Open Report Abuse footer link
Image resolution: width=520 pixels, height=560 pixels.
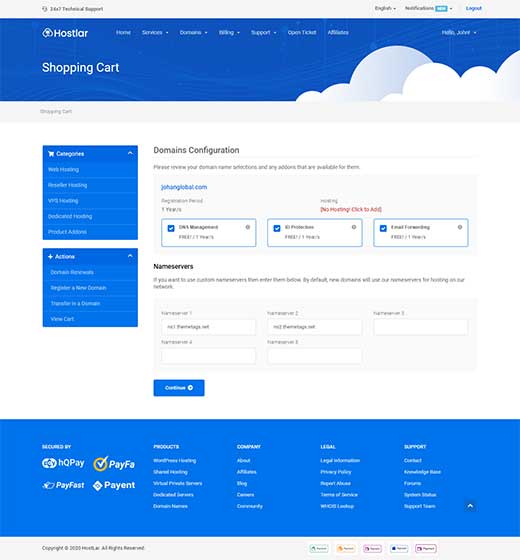[x=335, y=483]
